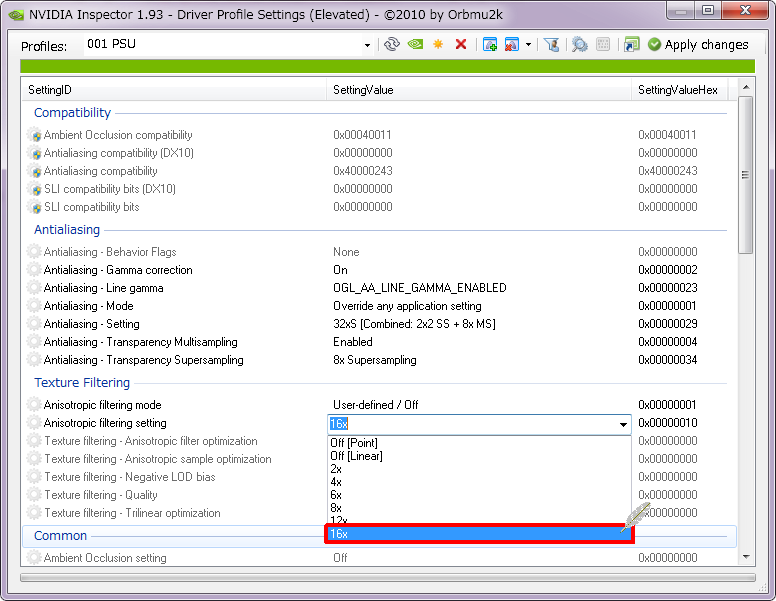Click gear icon beside Anisotropic filtering mode
The image size is (776, 601).
click(34, 405)
